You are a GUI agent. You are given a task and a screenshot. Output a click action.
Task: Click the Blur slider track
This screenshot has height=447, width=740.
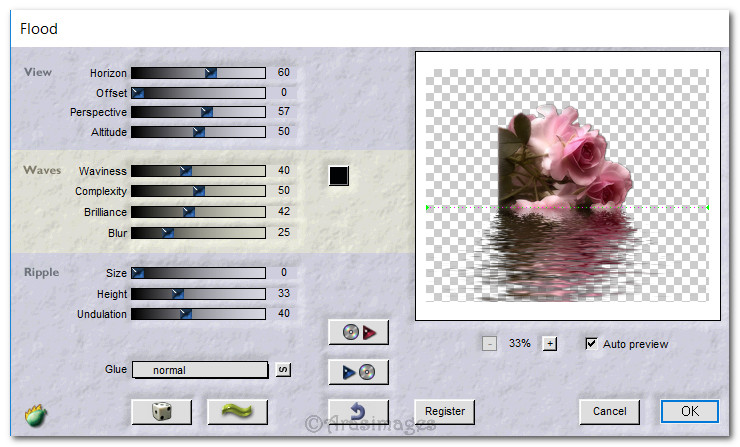198,233
